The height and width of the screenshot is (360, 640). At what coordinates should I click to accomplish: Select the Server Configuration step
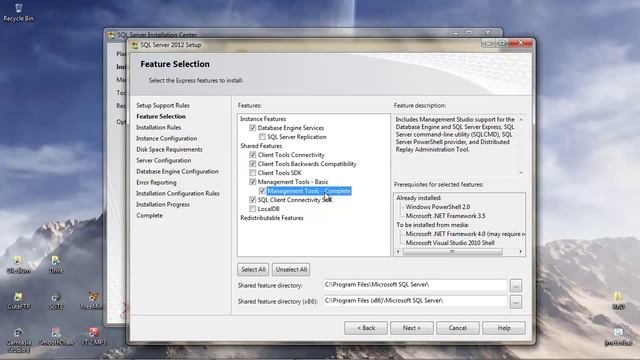click(164, 160)
